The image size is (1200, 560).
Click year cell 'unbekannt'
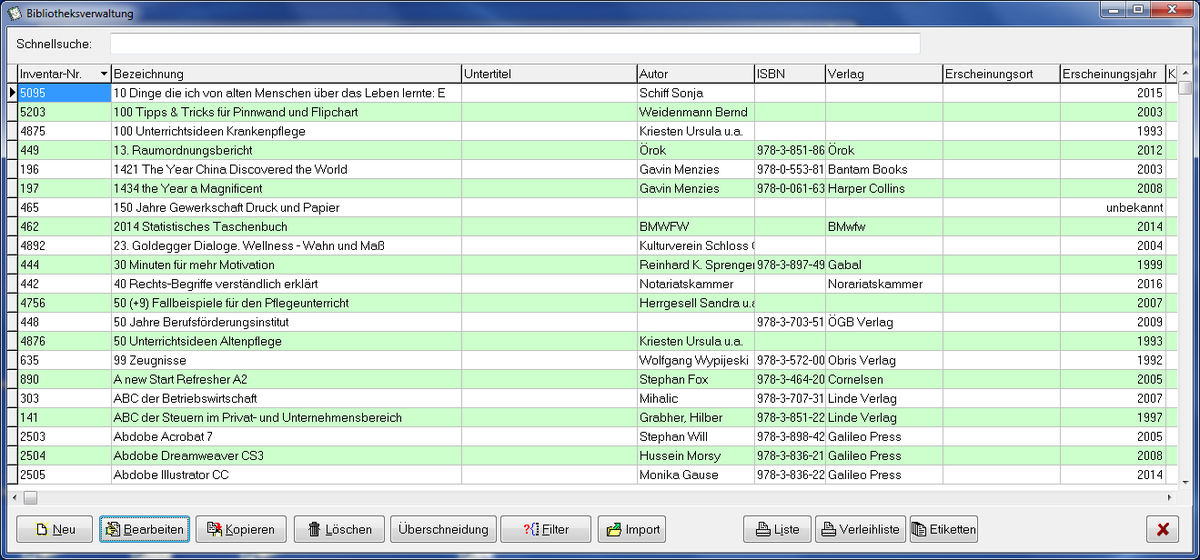tap(1113, 207)
